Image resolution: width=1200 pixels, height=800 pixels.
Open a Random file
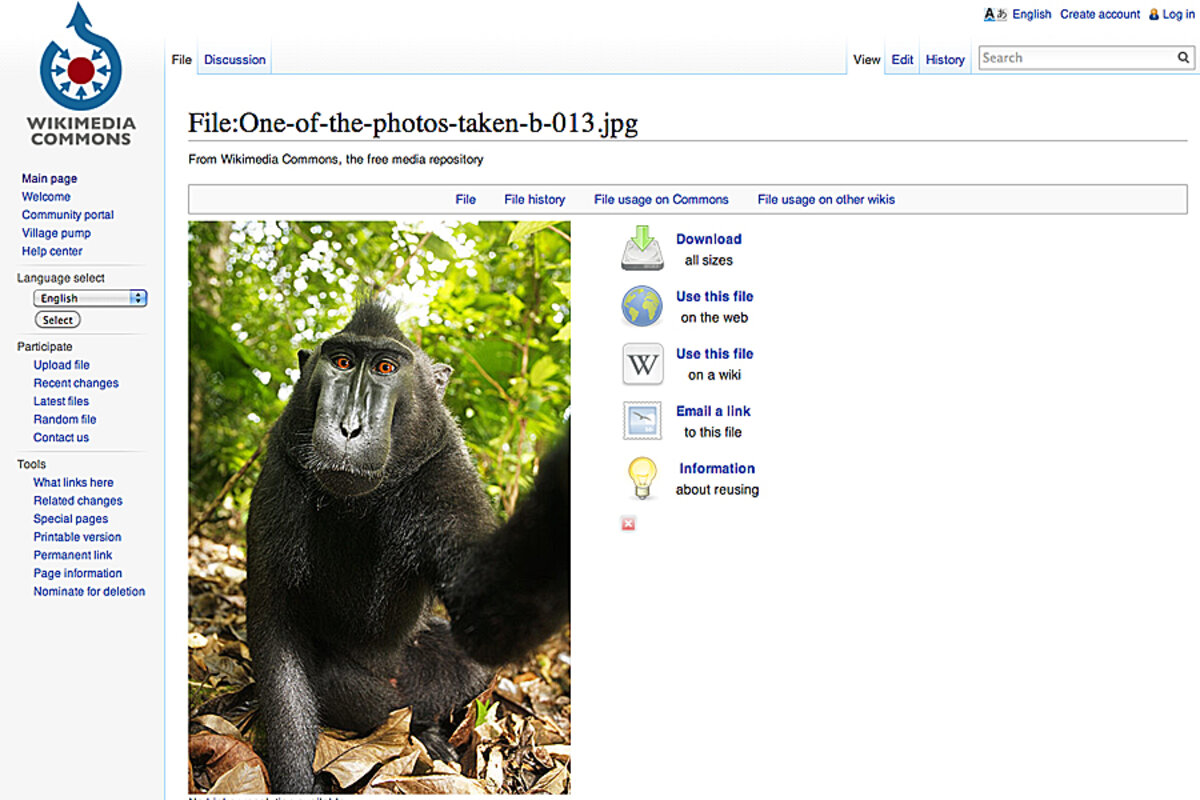(x=65, y=419)
